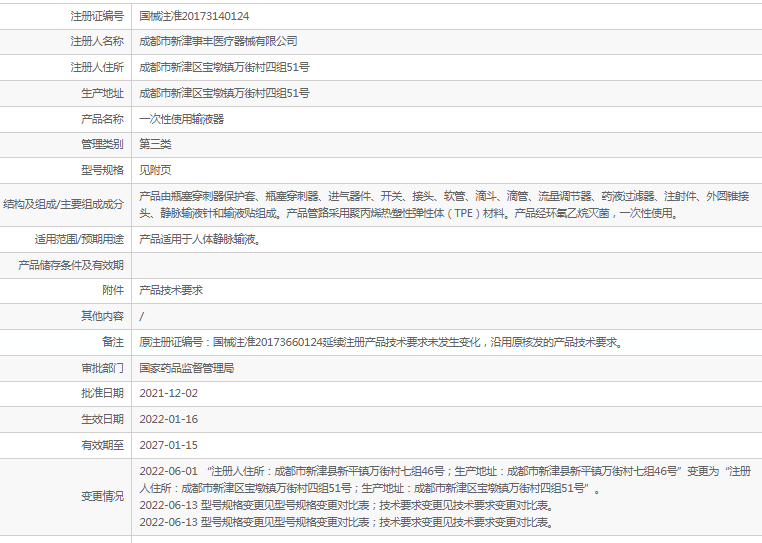Click the structure description starting 产品由瓶塞穿刺器保护套

pyautogui.click(x=444, y=205)
